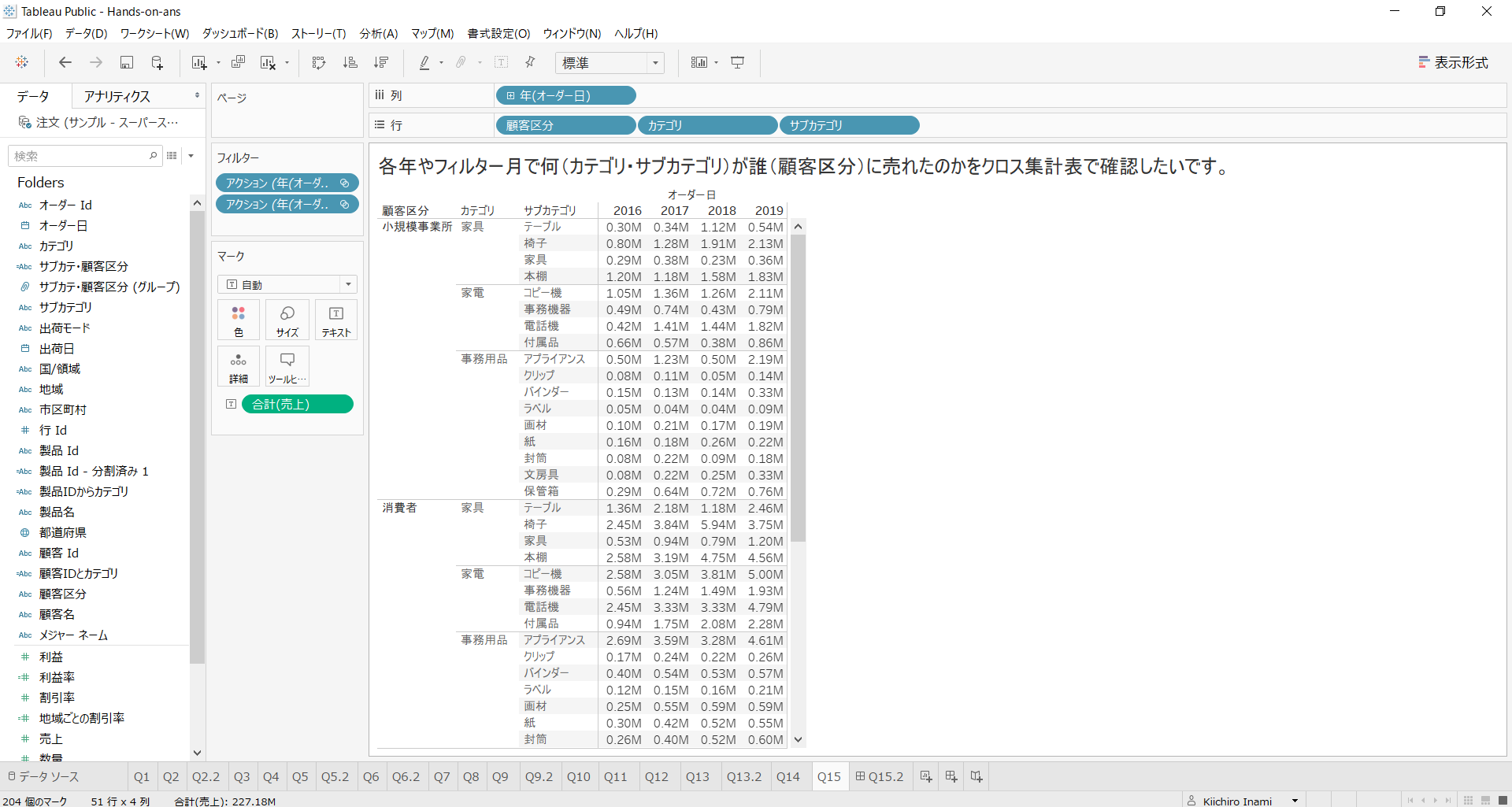Open the ワークシート(W) menu

154,33
